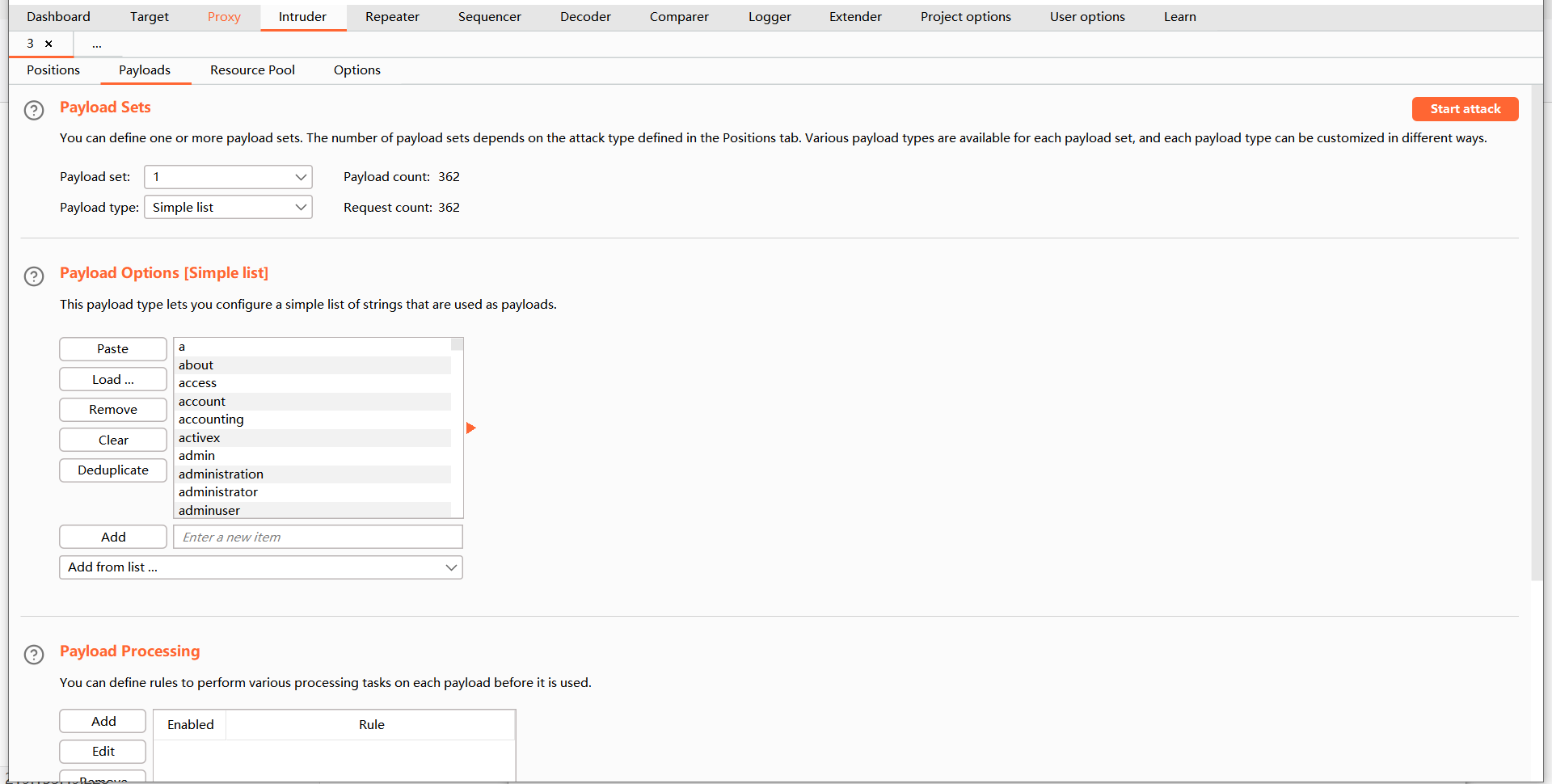Open the Sequencer tab
Viewport: 1552px width, 784px height.
(490, 16)
